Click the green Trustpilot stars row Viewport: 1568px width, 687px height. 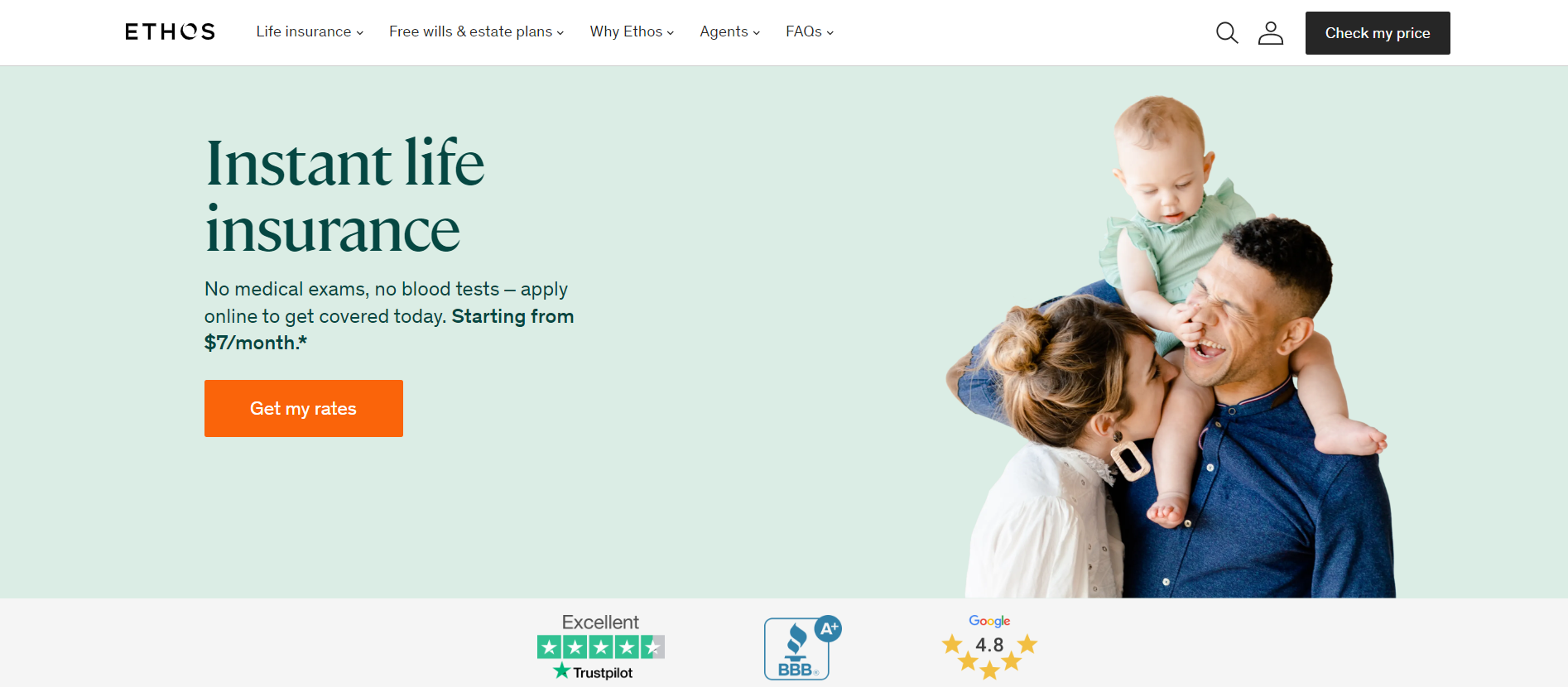(x=601, y=646)
